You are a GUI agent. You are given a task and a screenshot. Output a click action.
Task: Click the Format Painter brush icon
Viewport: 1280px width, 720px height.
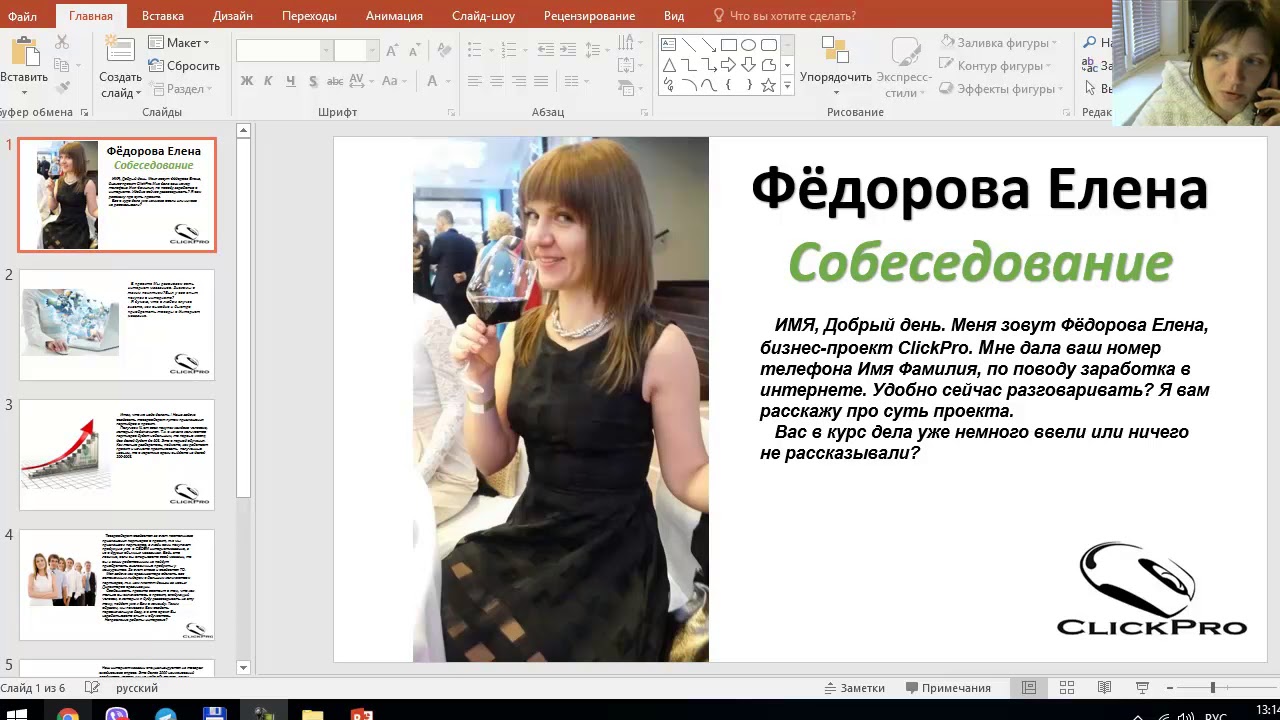click(62, 88)
